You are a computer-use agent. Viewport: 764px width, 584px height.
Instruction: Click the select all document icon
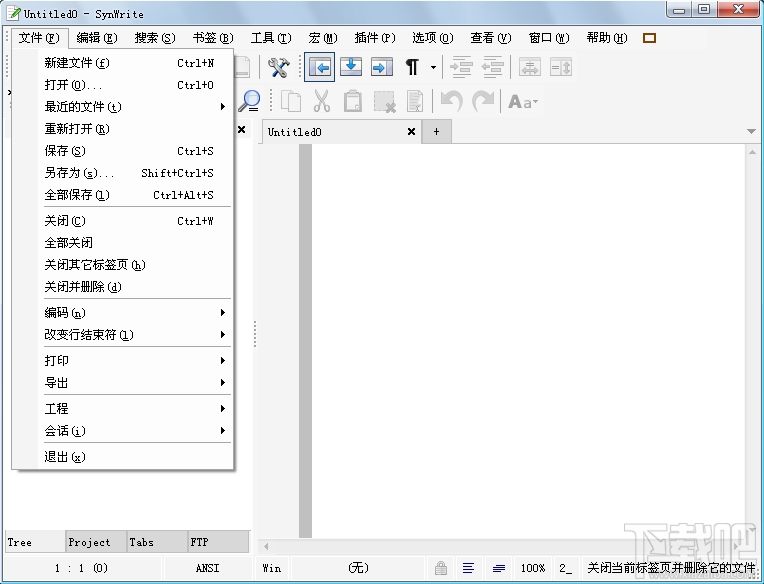pyautogui.click(x=415, y=101)
